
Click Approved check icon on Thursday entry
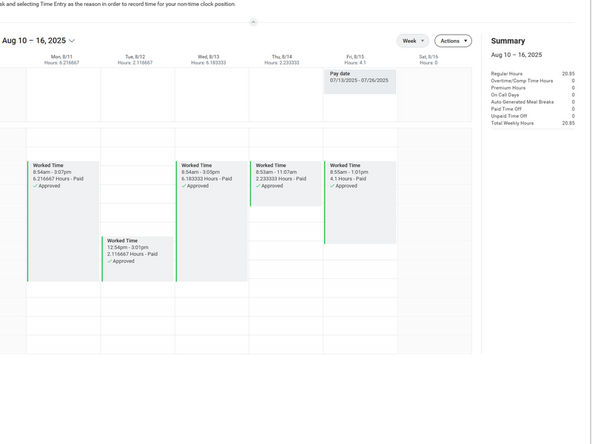[258, 186]
